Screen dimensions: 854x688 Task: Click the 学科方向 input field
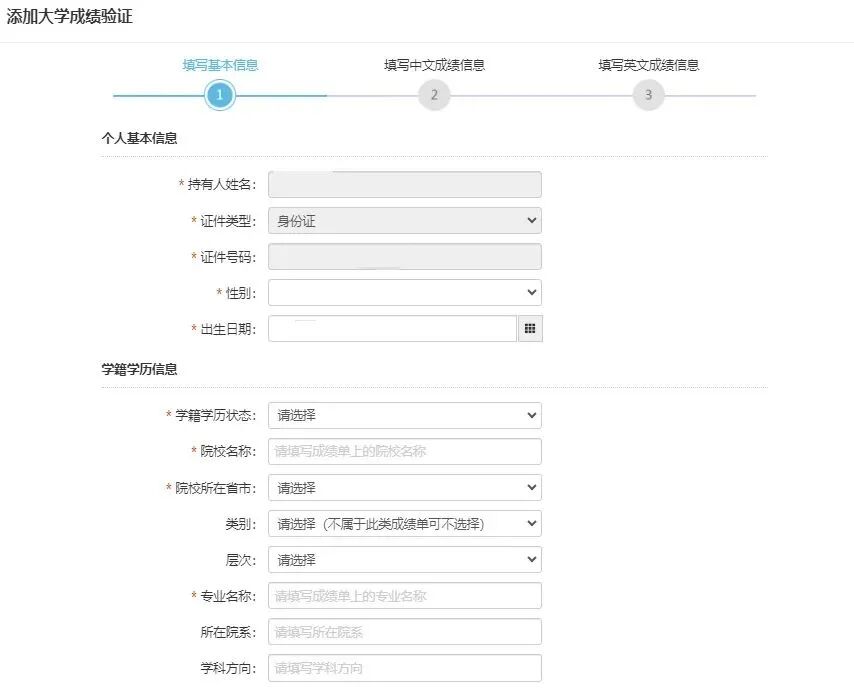405,668
